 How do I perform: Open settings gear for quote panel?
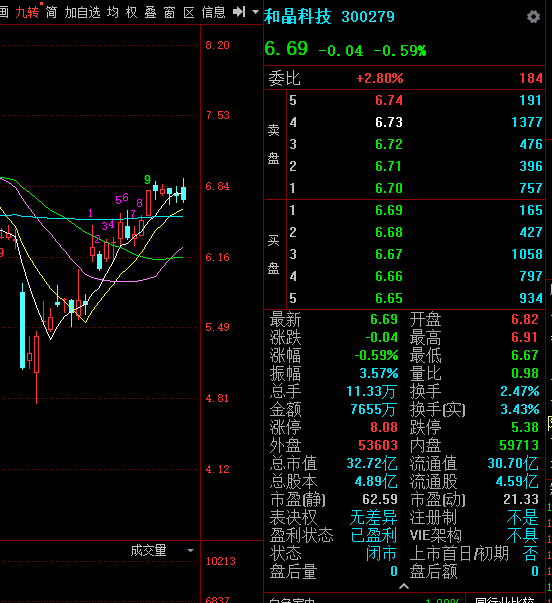click(x=533, y=17)
